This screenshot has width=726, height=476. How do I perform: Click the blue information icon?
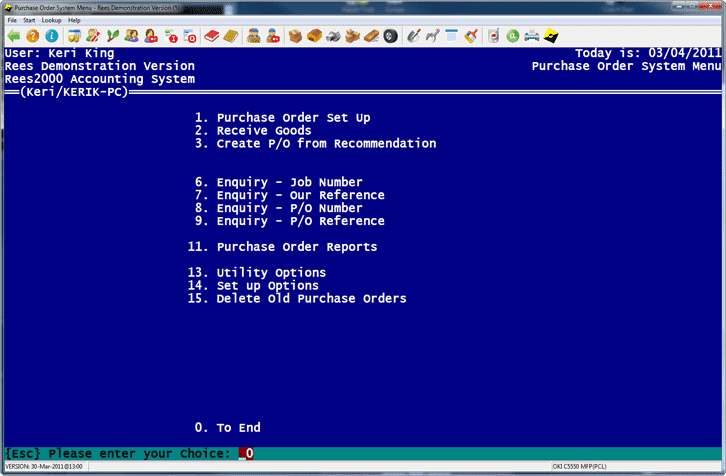pos(51,37)
